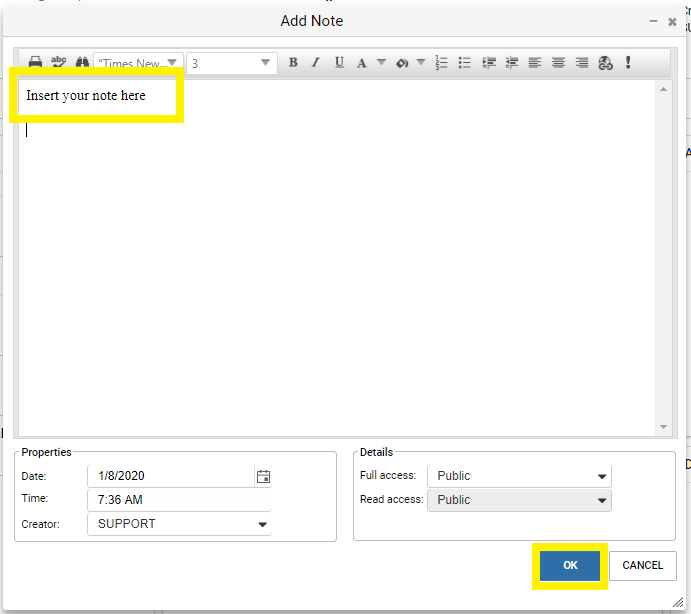
Task: Run spell check from the toolbar
Action: (58, 63)
